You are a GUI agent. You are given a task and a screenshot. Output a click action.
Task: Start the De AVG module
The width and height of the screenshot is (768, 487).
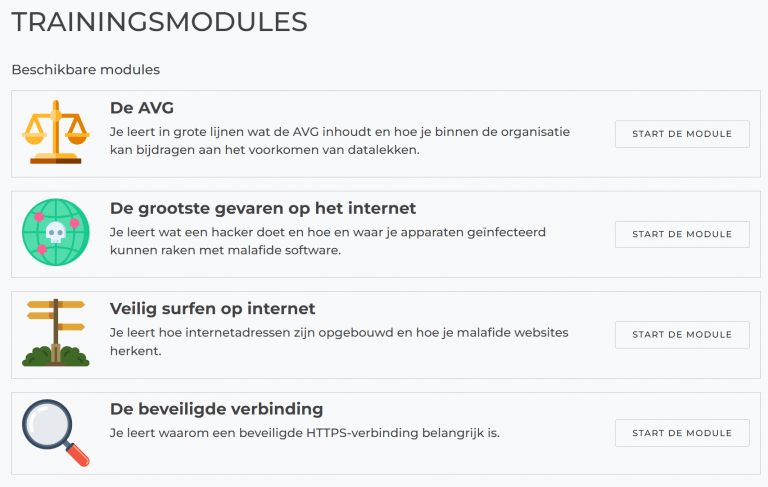[682, 134]
